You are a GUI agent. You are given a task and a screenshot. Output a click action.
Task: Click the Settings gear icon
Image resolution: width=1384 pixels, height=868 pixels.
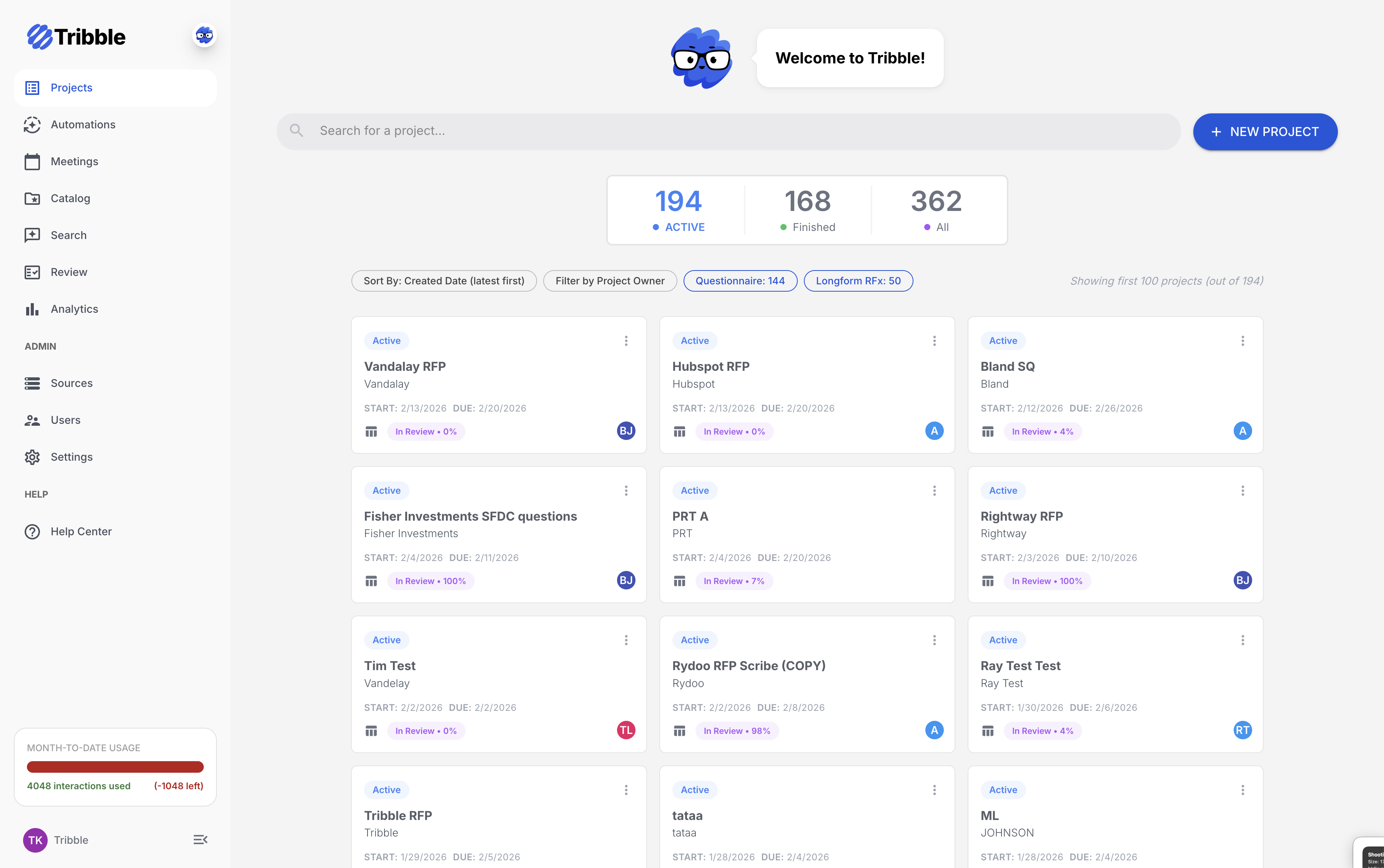(x=32, y=457)
